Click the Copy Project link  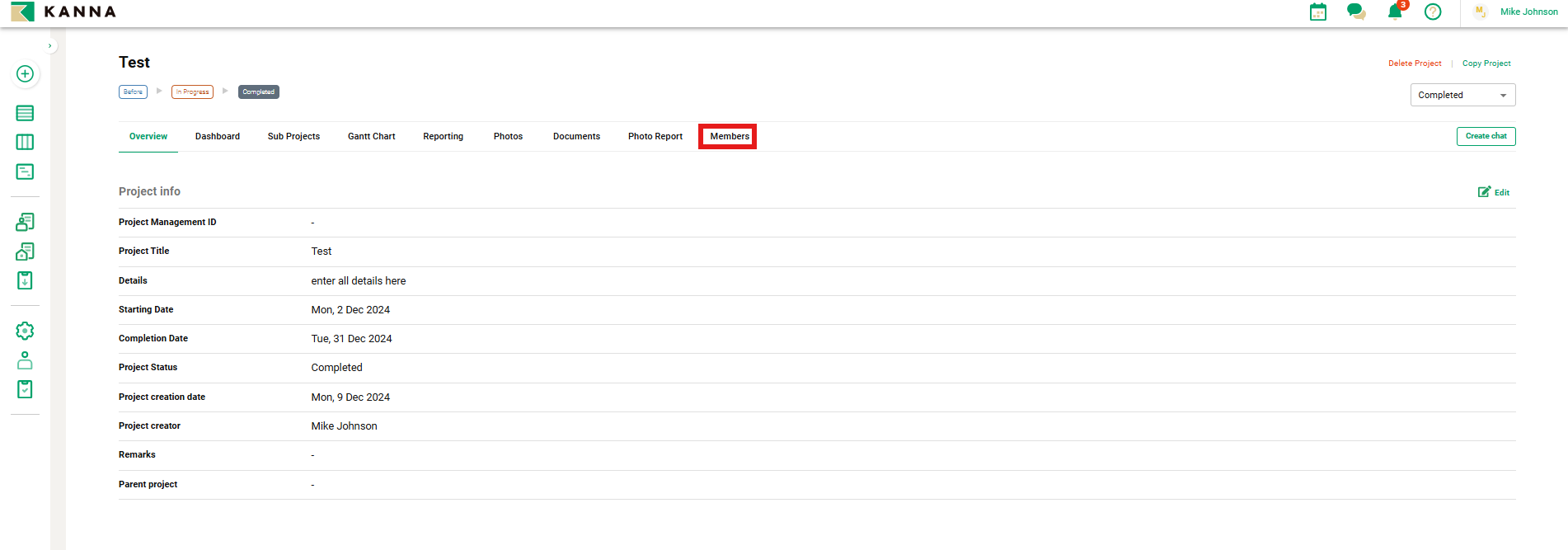1486,63
